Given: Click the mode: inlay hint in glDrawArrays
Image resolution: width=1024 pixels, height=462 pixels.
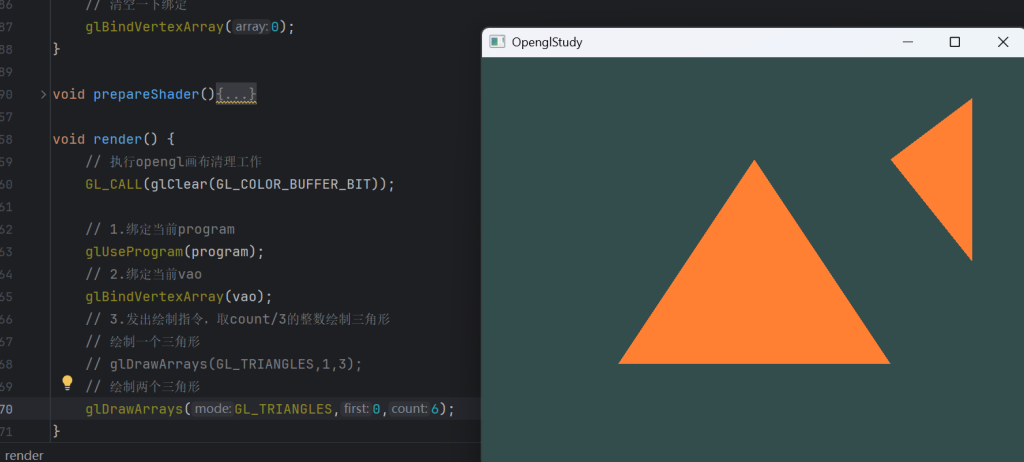Looking at the screenshot, I should 212,409.
